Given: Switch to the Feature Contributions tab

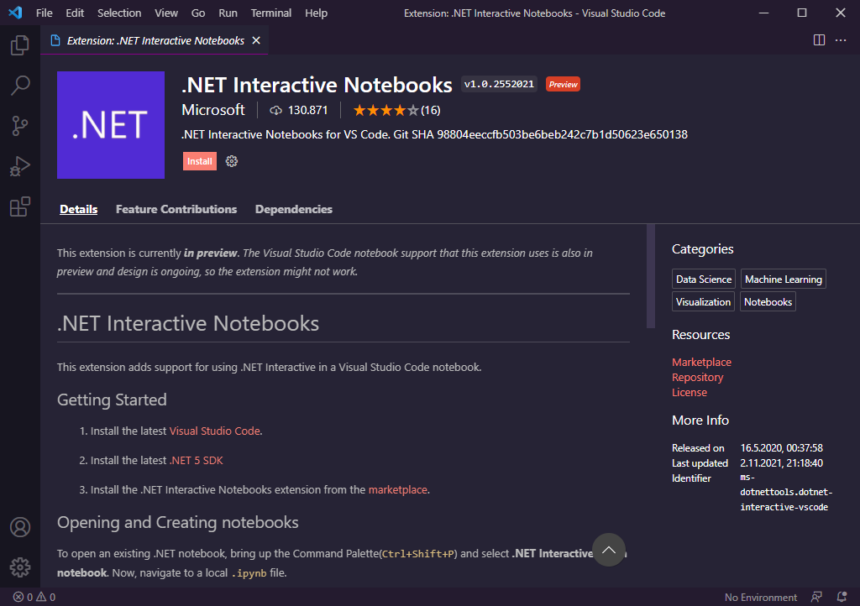Looking at the screenshot, I should pyautogui.click(x=176, y=209).
